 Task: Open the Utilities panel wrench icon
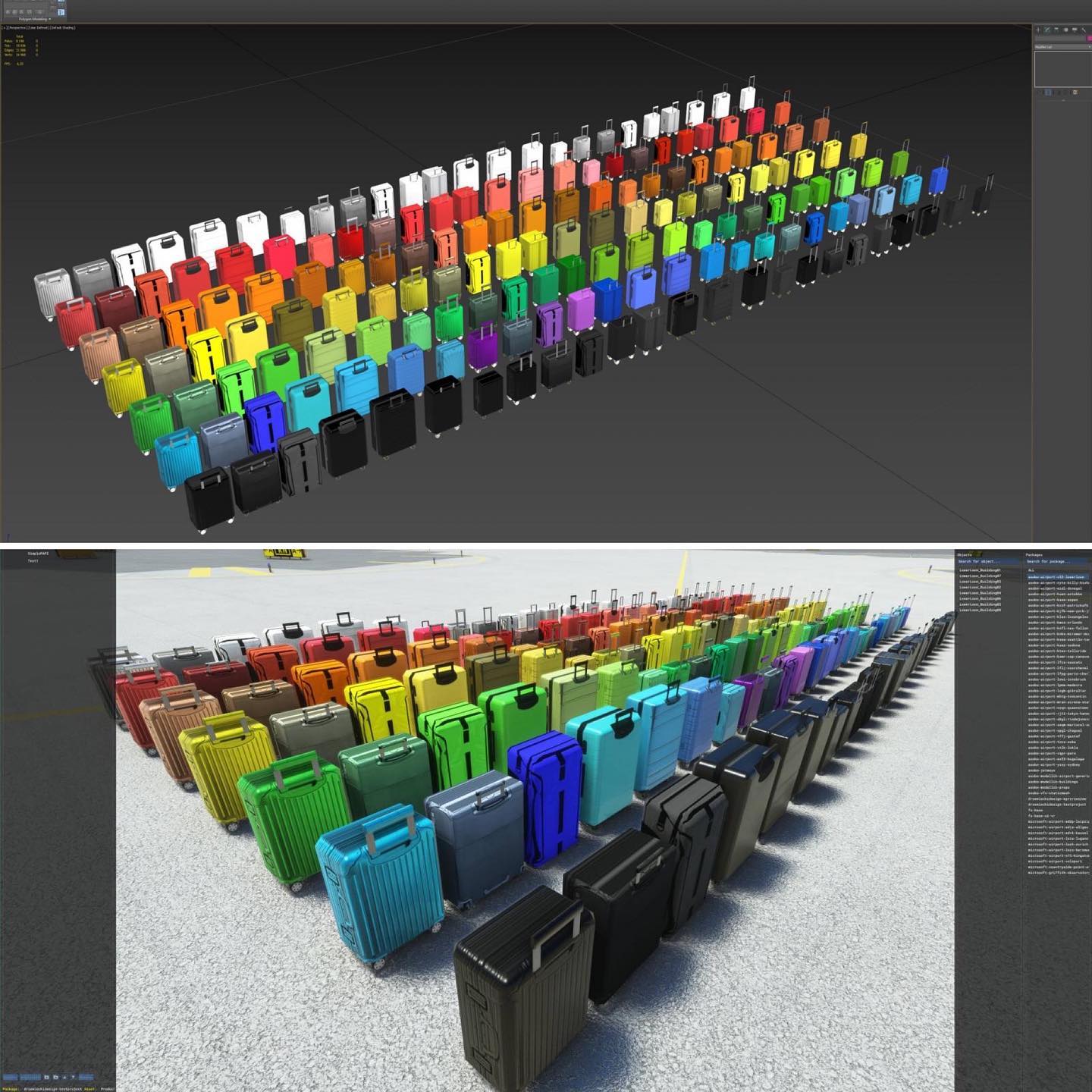point(1084,30)
